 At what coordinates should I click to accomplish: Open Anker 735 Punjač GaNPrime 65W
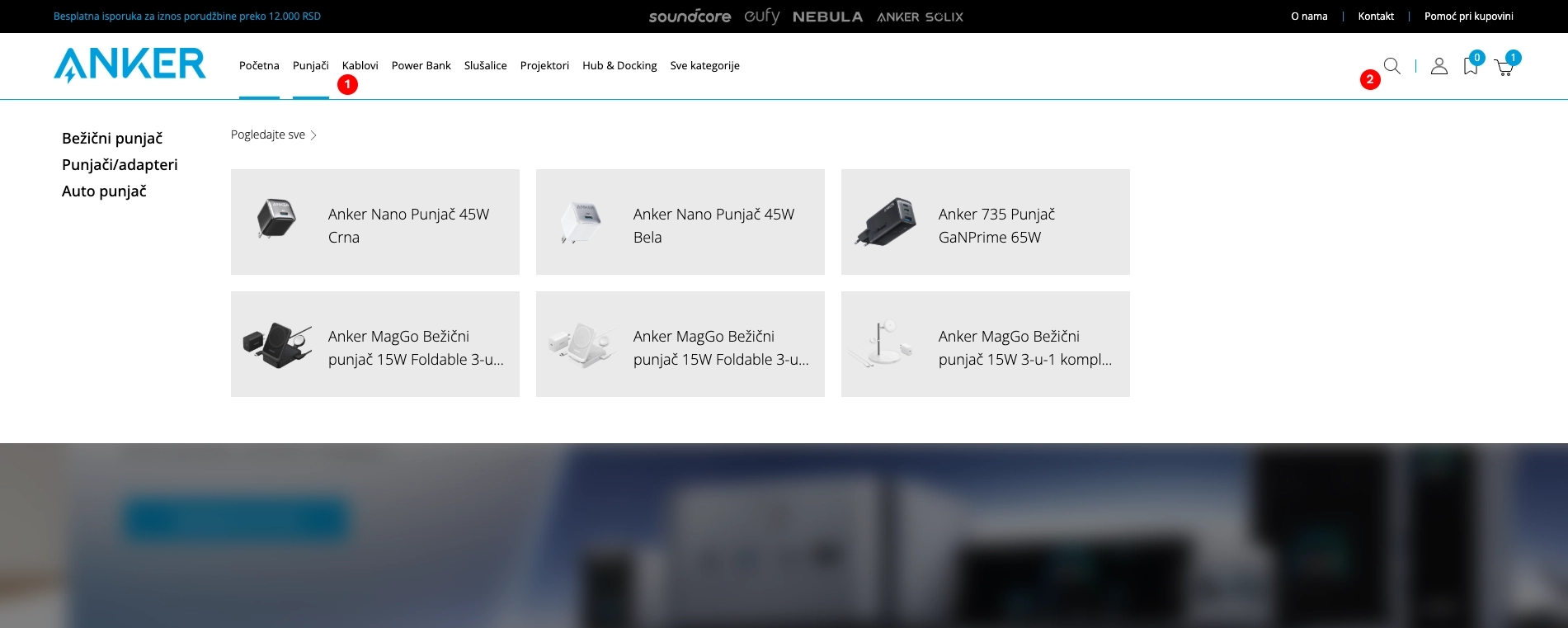pos(986,222)
